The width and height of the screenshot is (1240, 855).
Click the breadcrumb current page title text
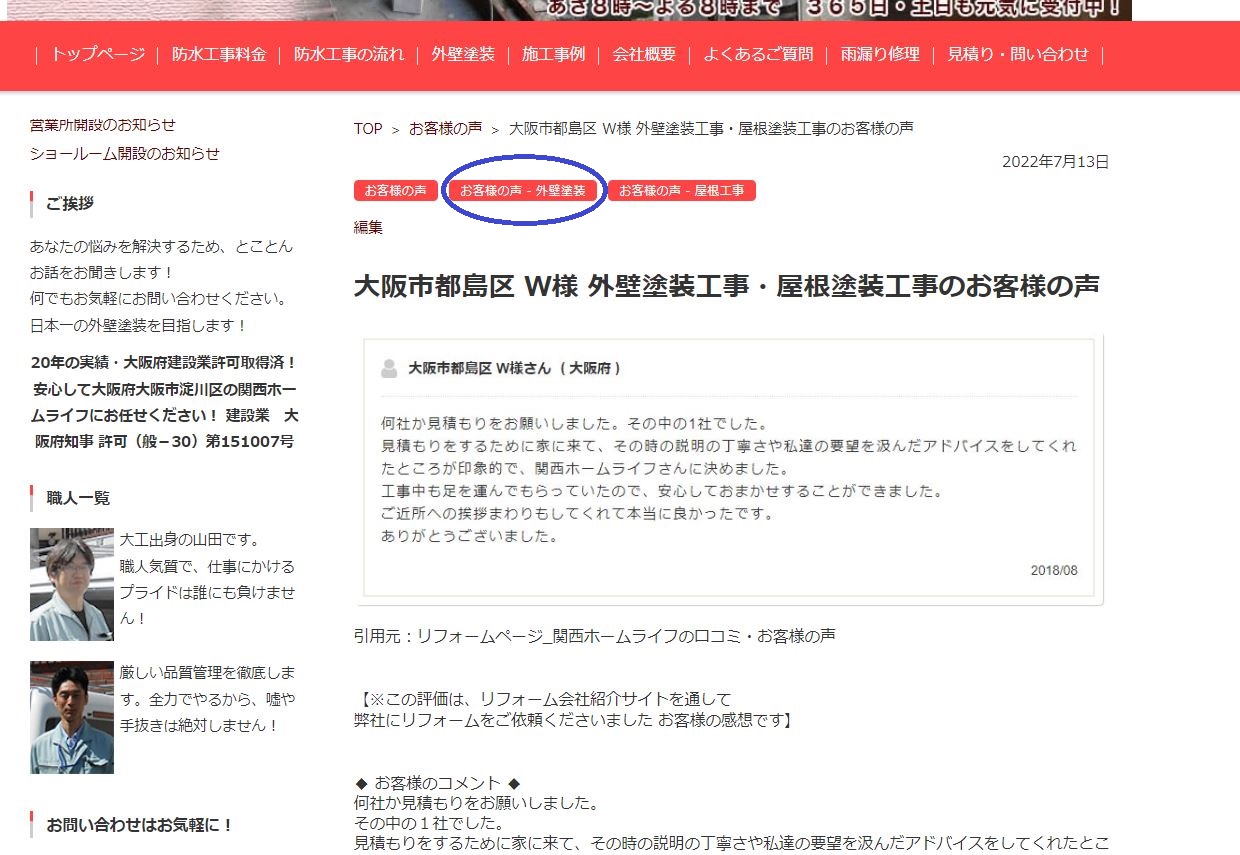pyautogui.click(x=711, y=129)
